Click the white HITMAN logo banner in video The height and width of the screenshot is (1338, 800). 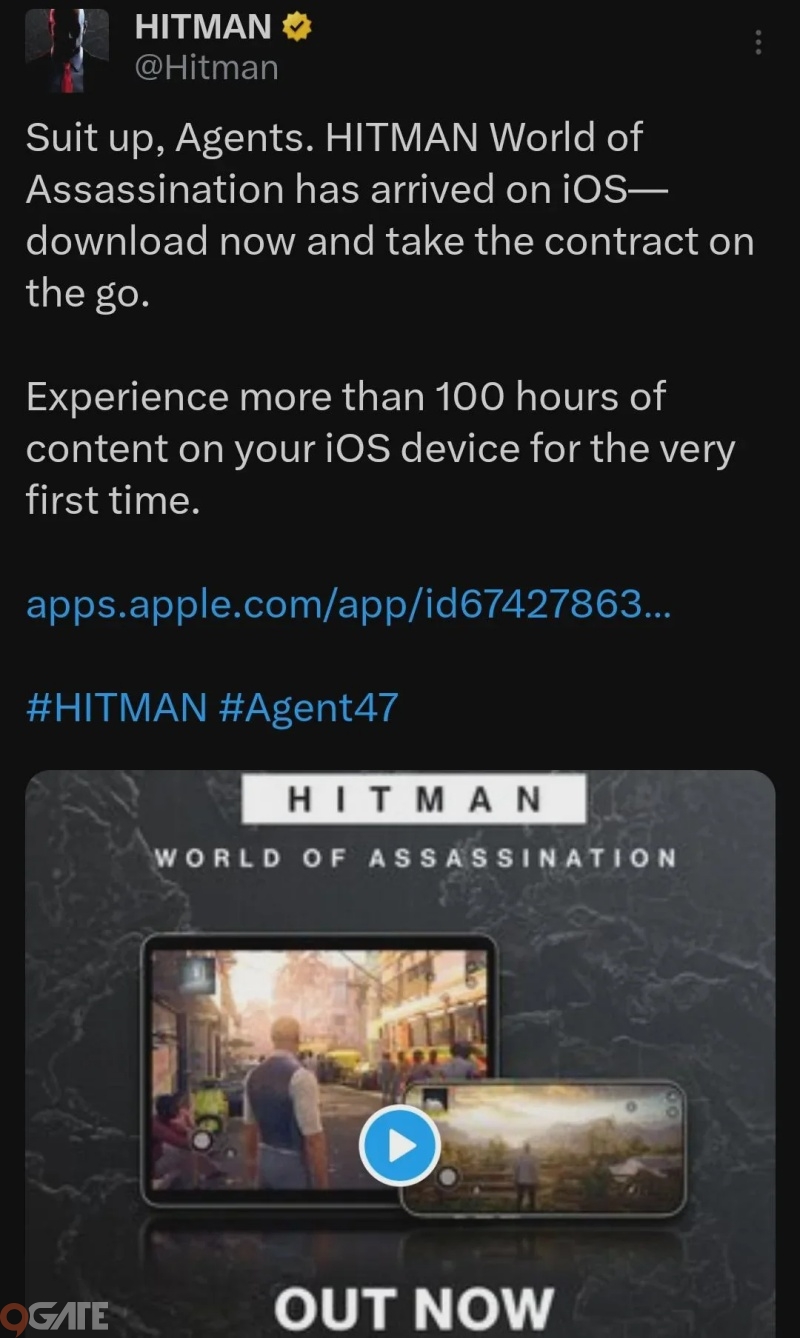coord(414,800)
